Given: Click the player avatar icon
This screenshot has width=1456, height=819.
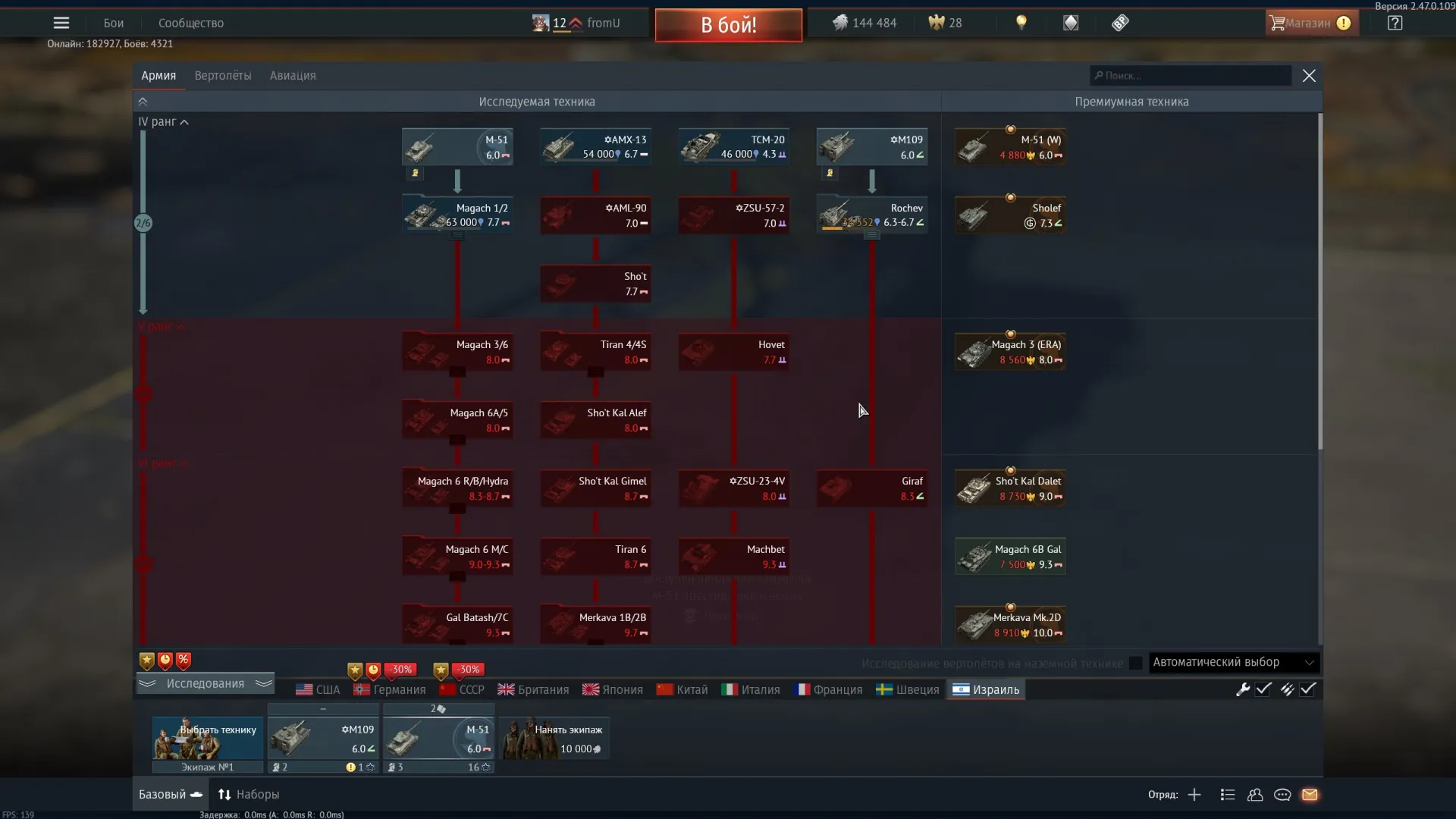Looking at the screenshot, I should [x=540, y=23].
